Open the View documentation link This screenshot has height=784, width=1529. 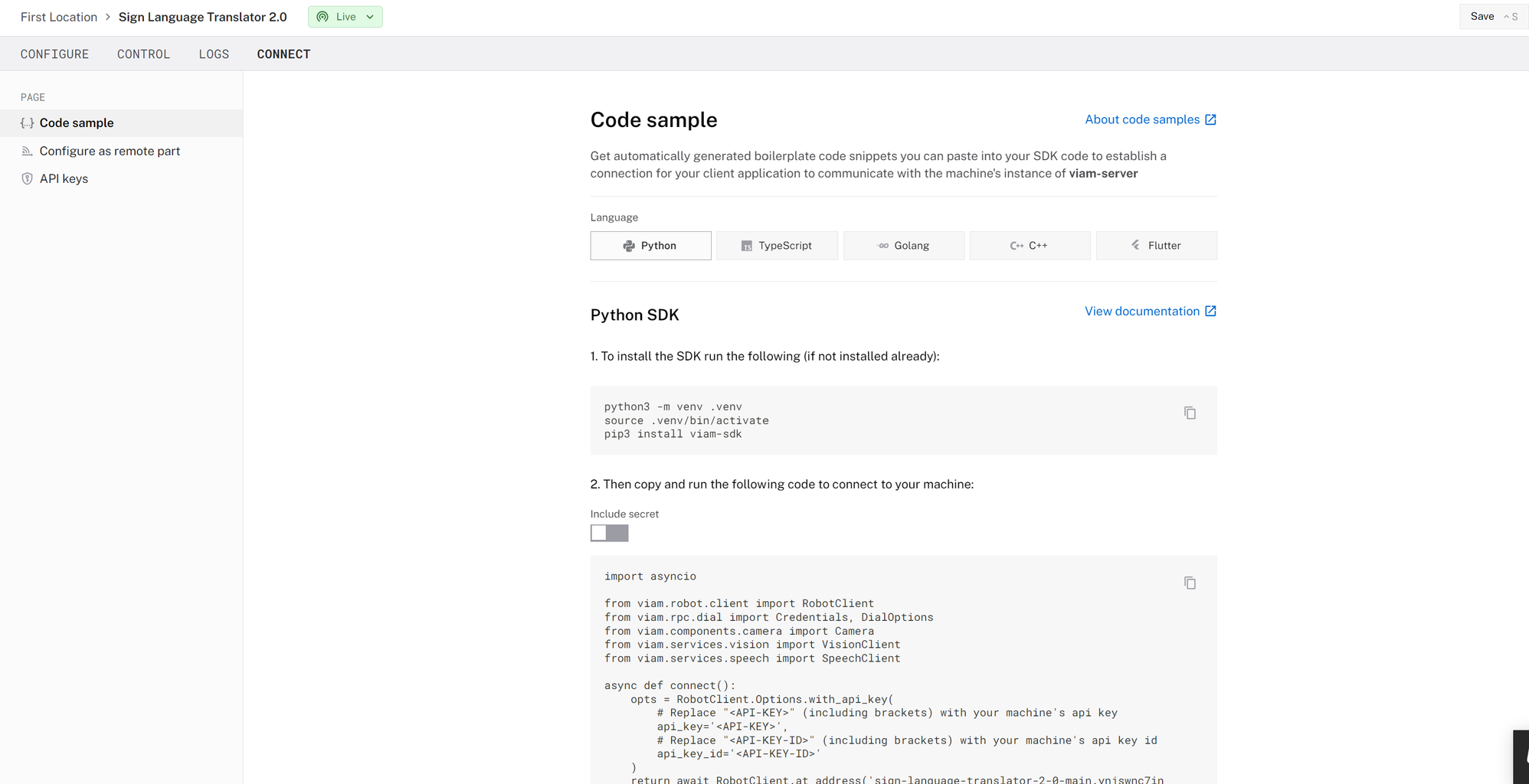pos(1141,312)
